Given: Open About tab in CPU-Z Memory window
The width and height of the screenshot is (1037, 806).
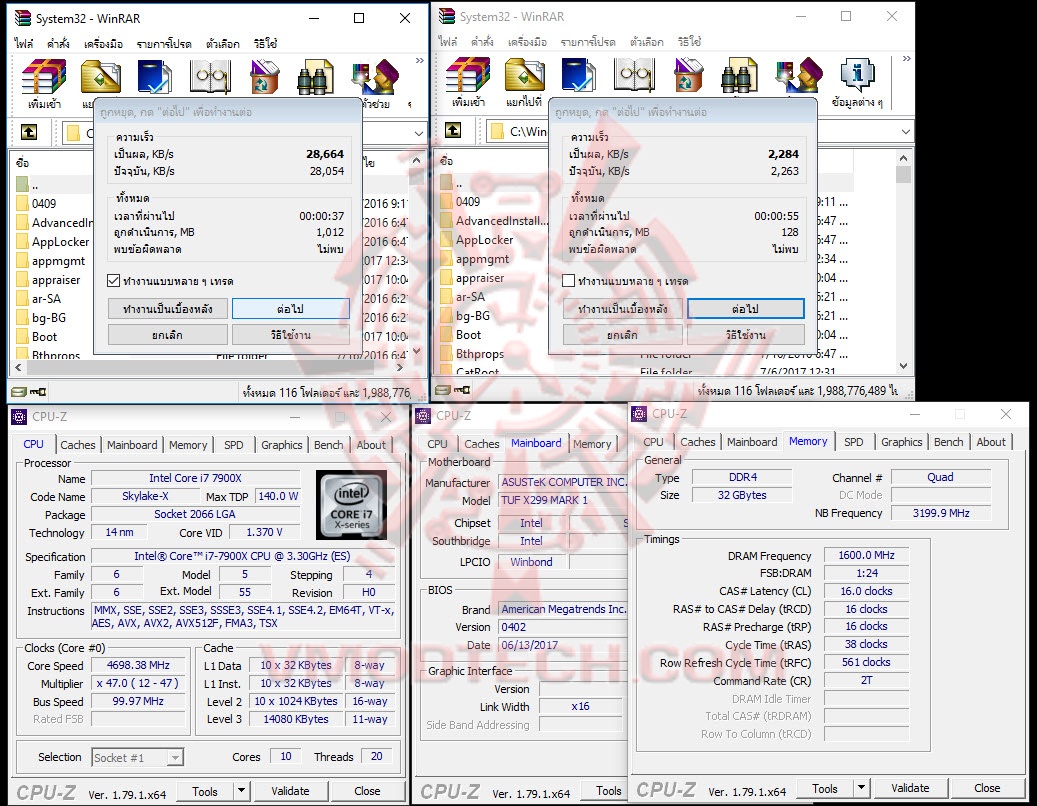Looking at the screenshot, I should pyautogui.click(x=991, y=442).
